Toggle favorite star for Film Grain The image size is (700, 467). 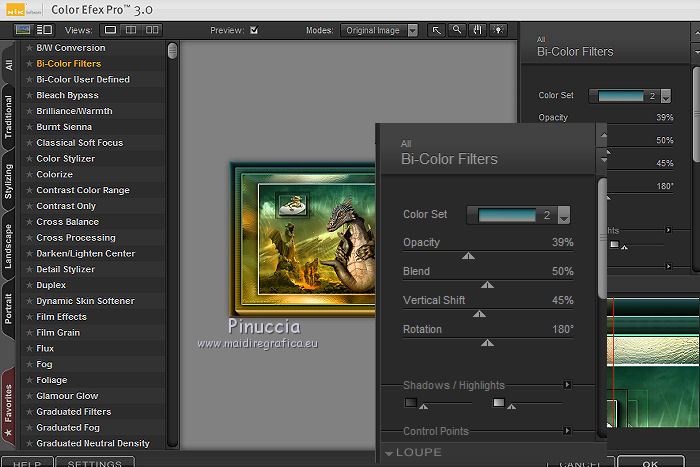[x=29, y=333]
